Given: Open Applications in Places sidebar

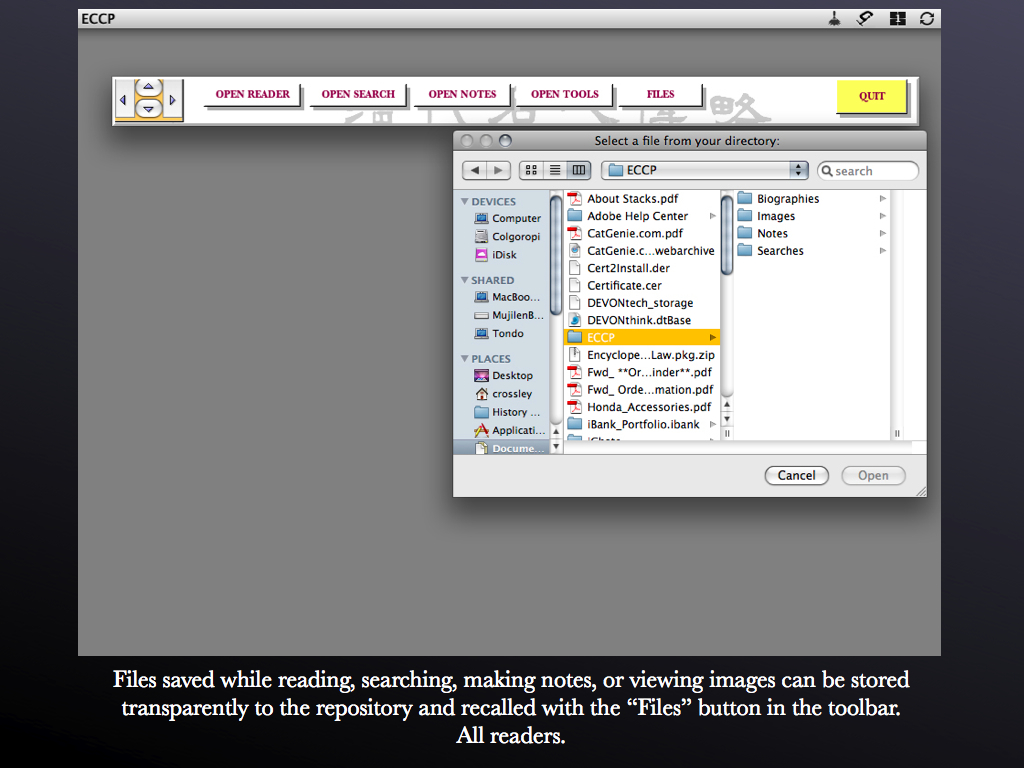Looking at the screenshot, I should 509,430.
